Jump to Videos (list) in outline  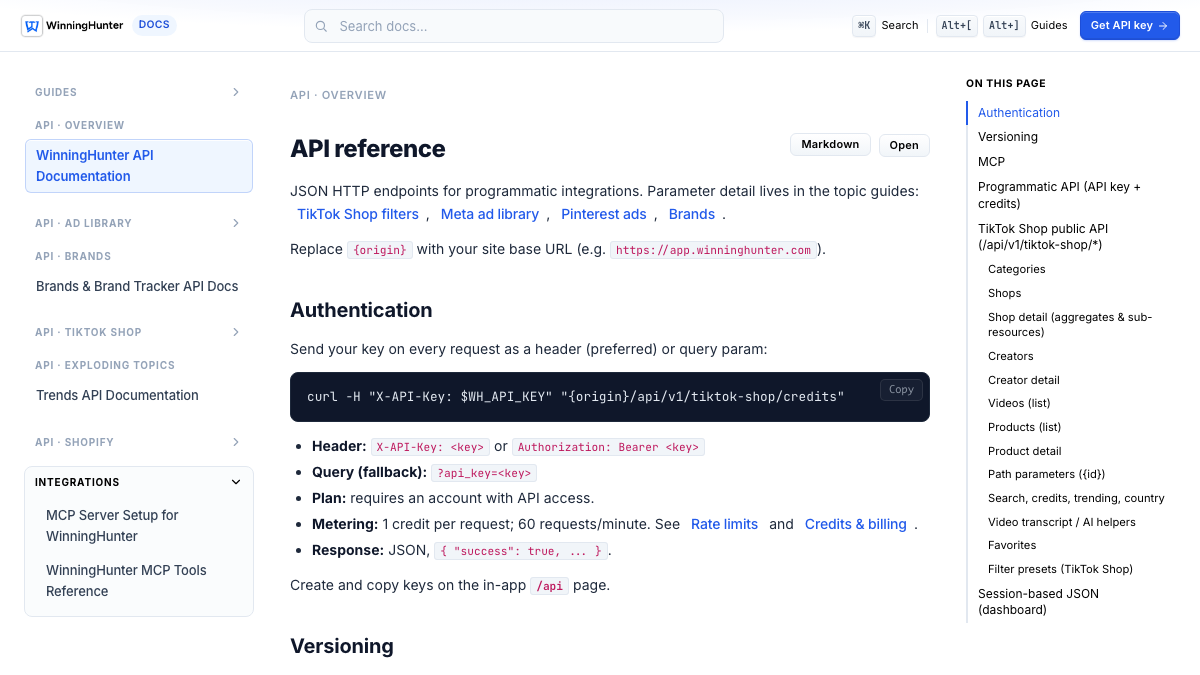pos(1019,403)
